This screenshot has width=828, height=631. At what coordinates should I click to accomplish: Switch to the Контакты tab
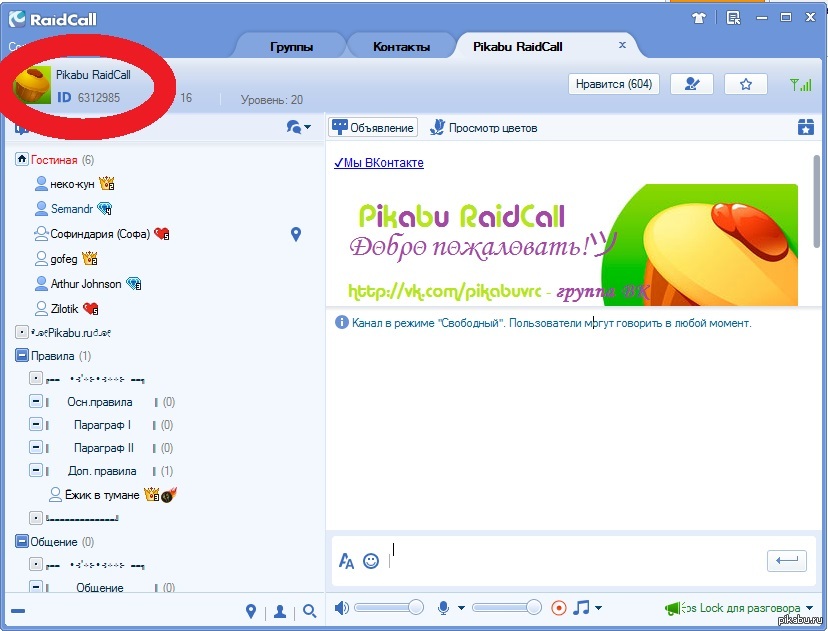pyautogui.click(x=401, y=46)
